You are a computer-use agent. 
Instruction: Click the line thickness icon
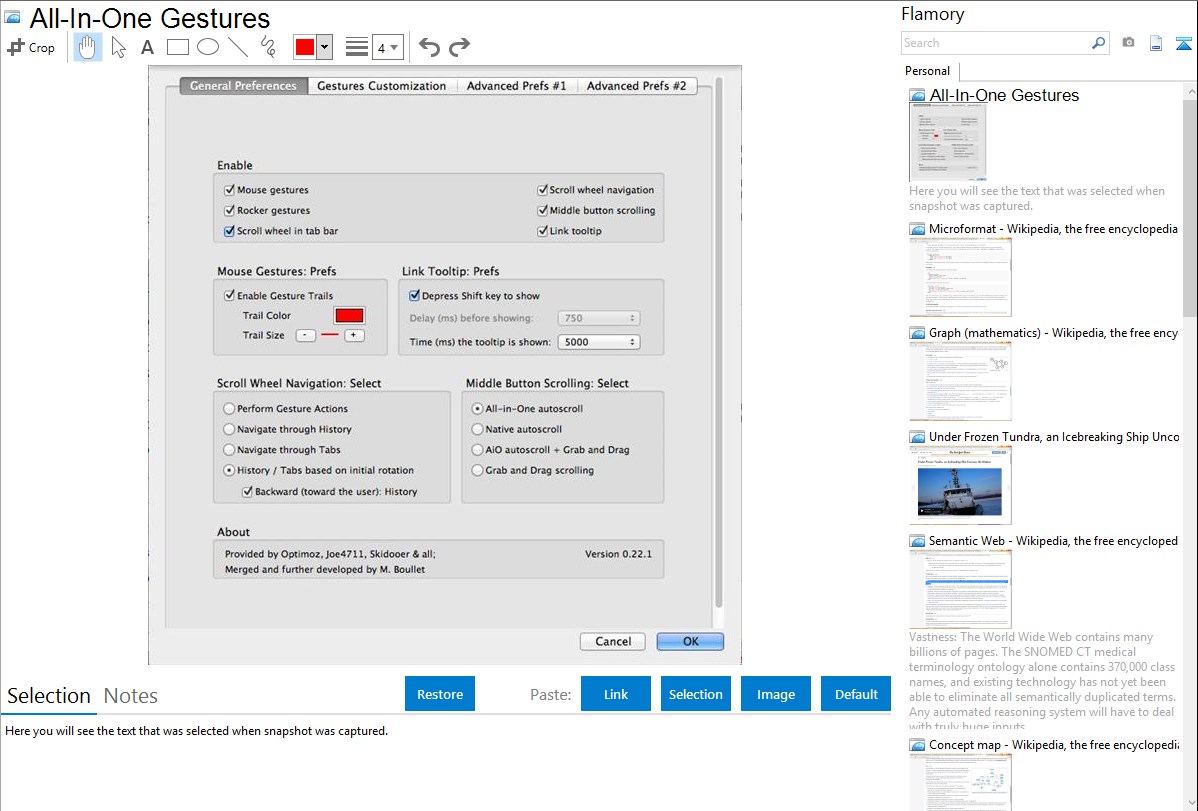tap(357, 47)
